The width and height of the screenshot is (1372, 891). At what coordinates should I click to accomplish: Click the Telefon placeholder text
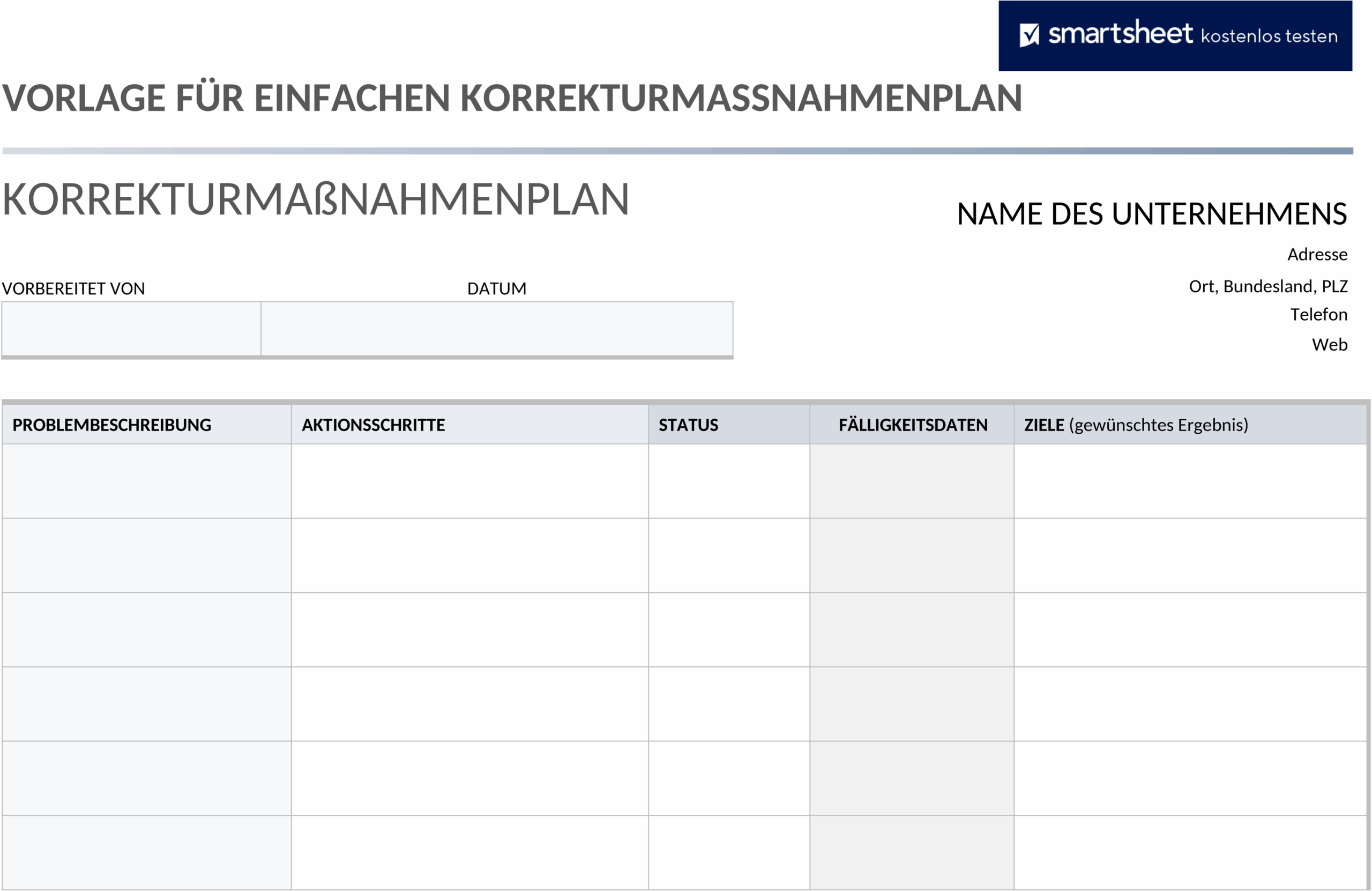(1318, 314)
